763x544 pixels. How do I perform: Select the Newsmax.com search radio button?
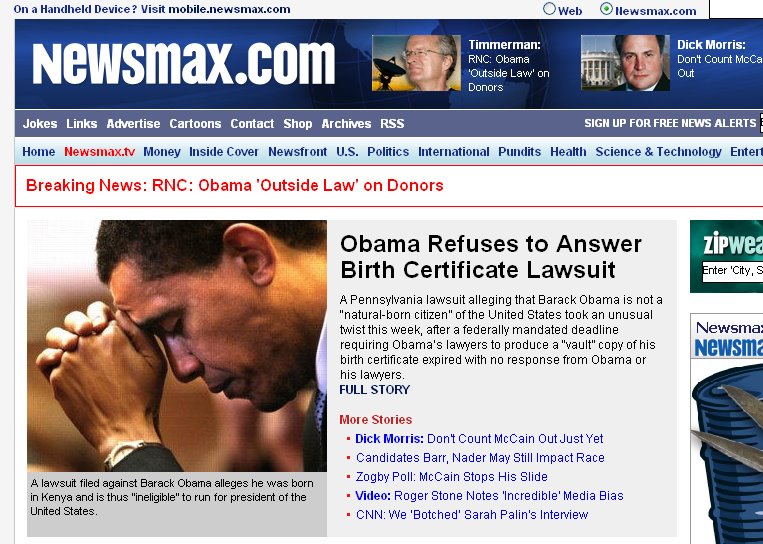606,9
